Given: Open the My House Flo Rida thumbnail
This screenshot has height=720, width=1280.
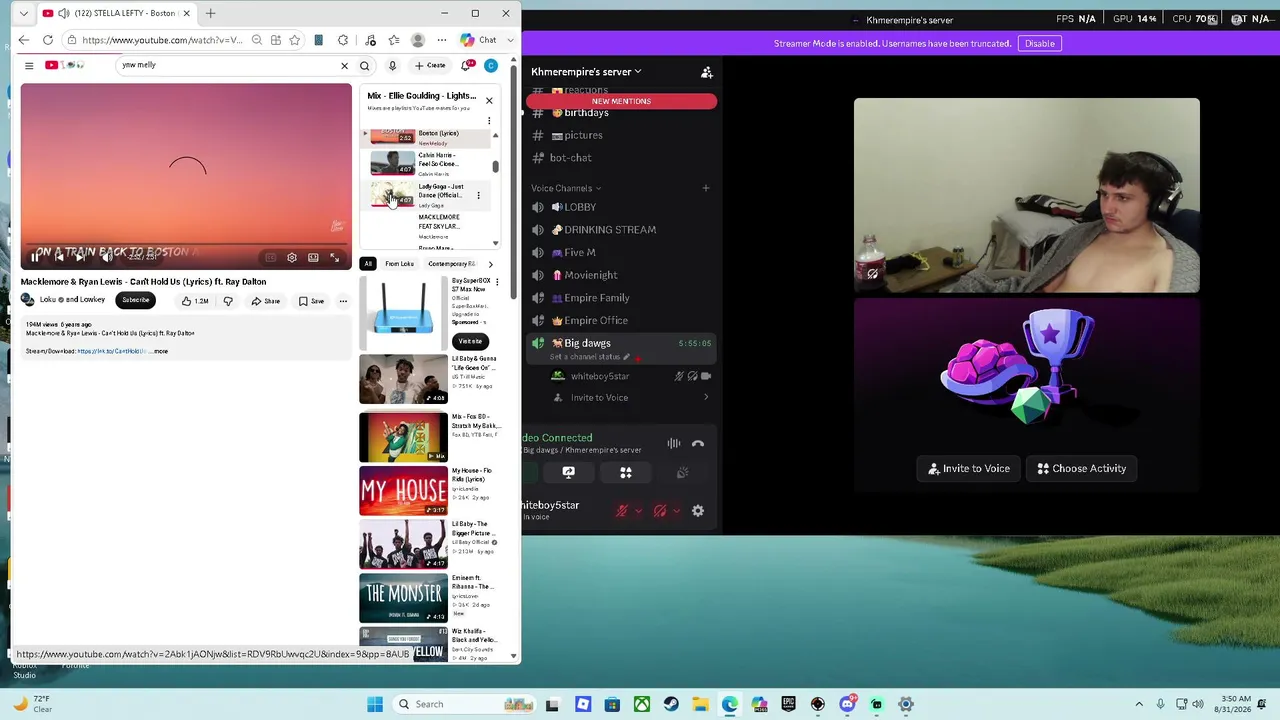Looking at the screenshot, I should 404,490.
